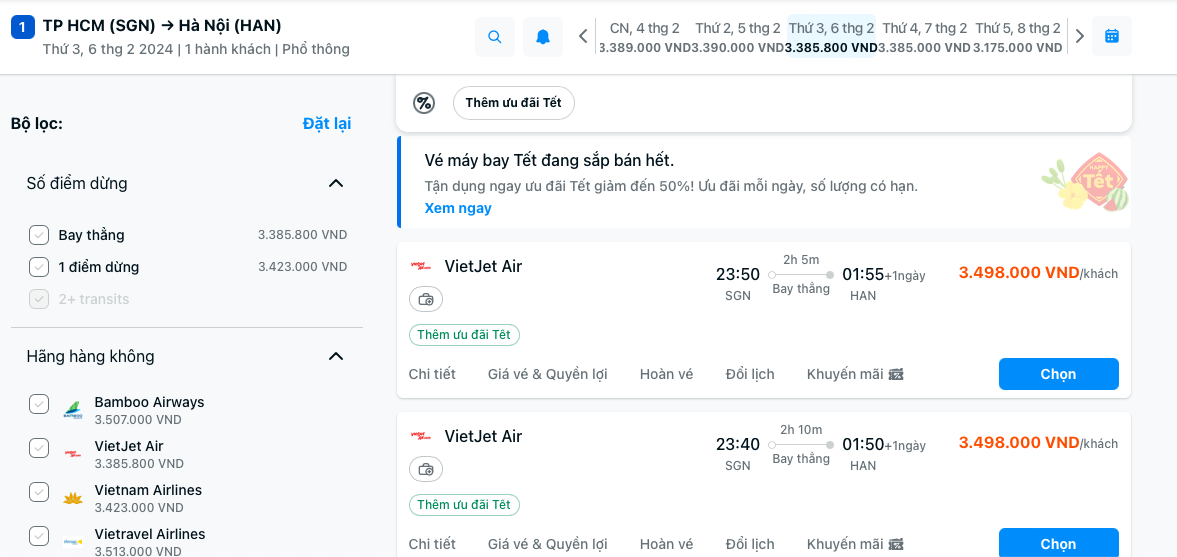Click the search magnifier icon

click(495, 37)
